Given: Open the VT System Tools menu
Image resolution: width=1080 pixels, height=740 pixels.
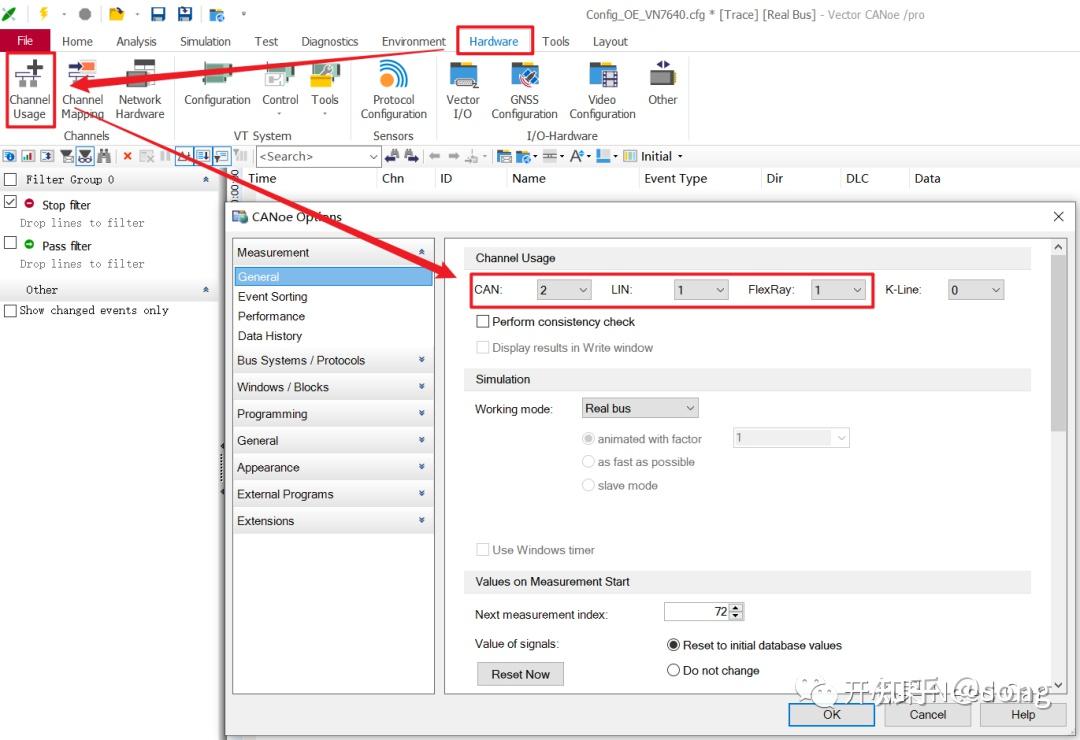Looking at the screenshot, I should click(x=324, y=88).
